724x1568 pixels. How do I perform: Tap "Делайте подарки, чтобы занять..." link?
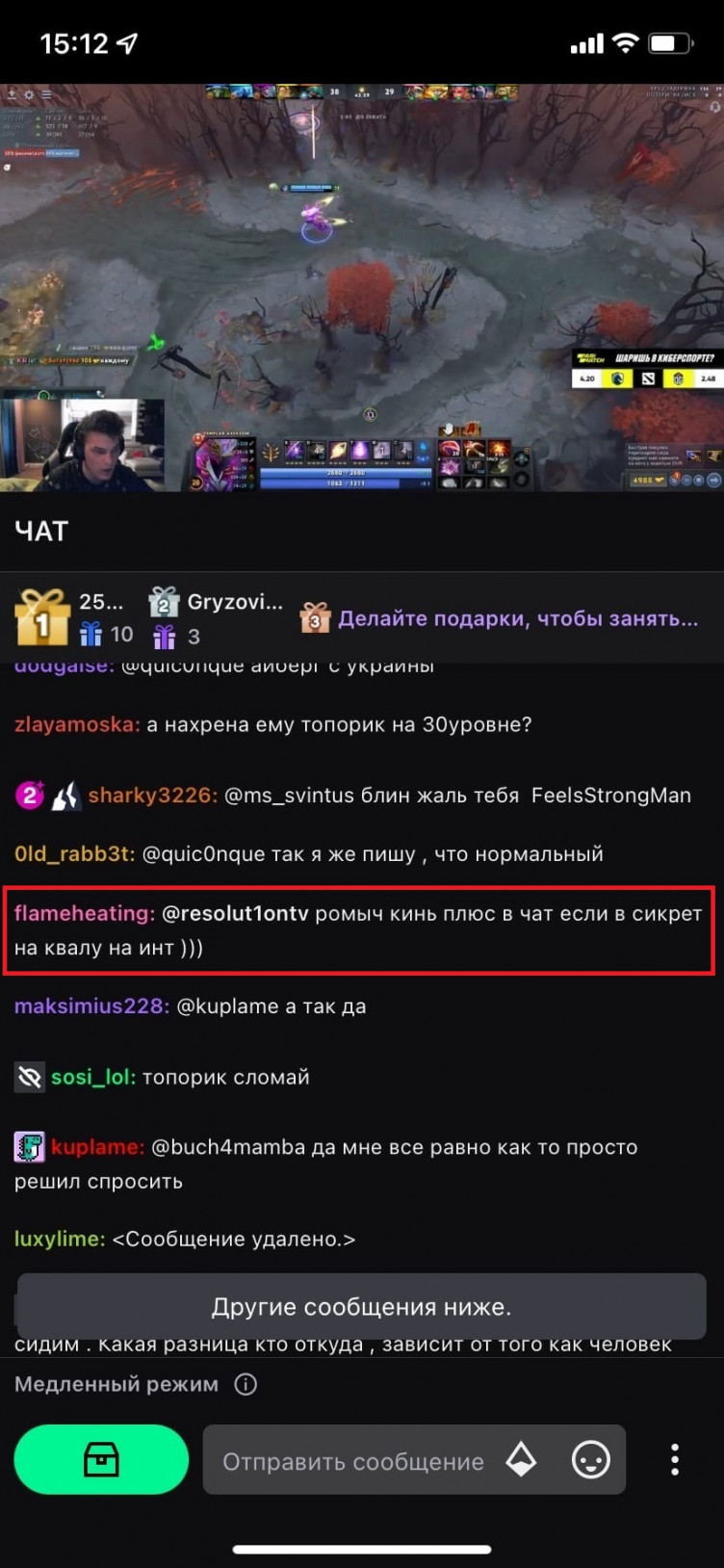(x=518, y=618)
